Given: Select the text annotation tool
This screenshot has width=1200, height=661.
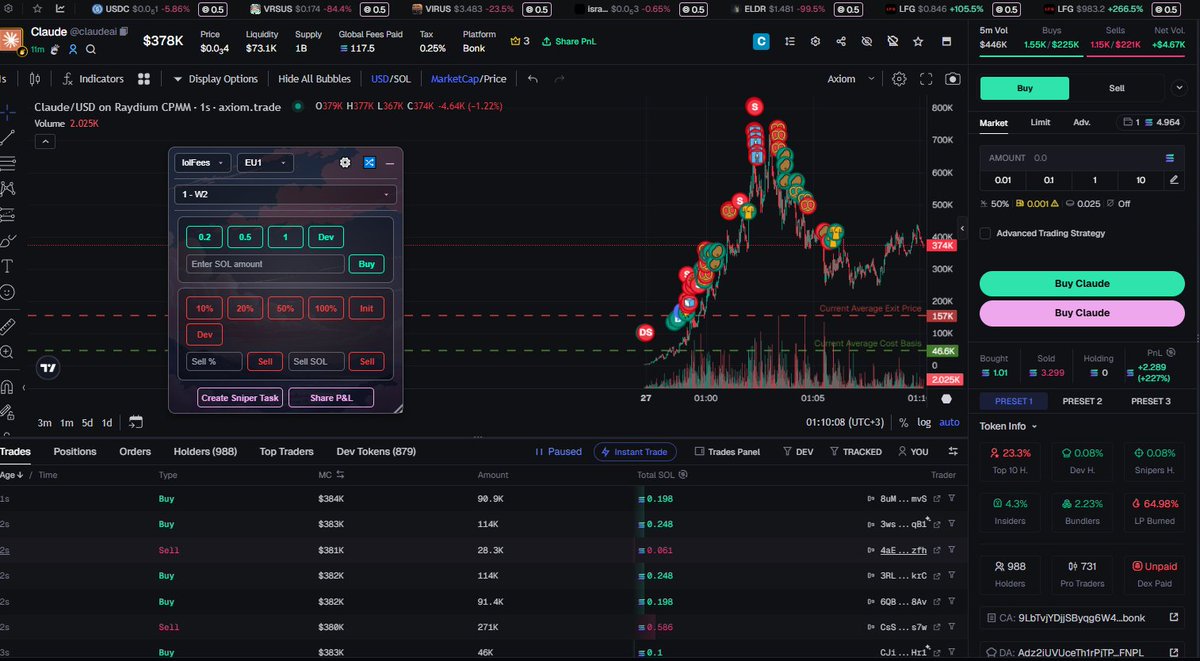Looking at the screenshot, I should 8,266.
